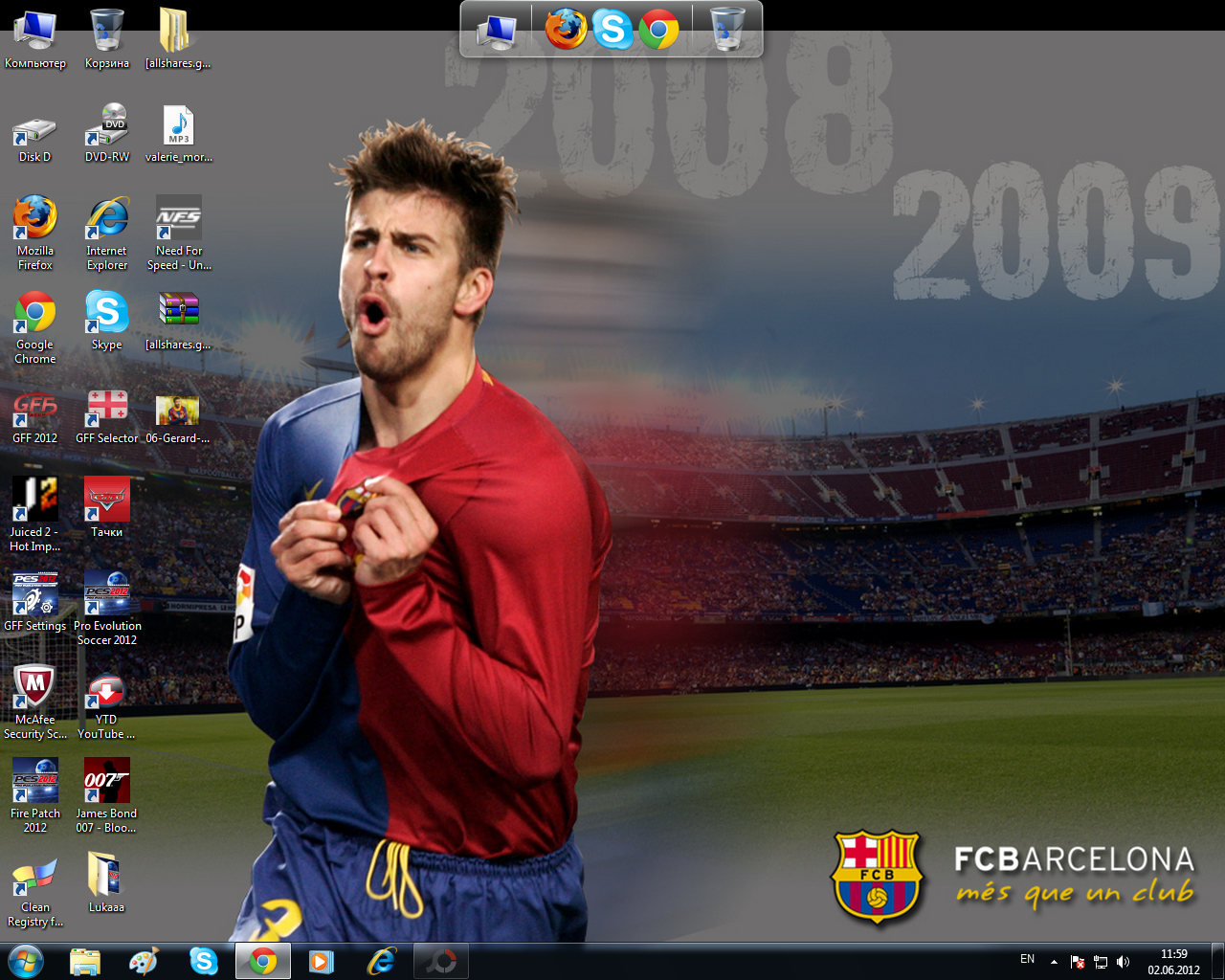1225x980 pixels.
Task: Switch to the Chrome taskbar button
Action: pyautogui.click(x=263, y=961)
